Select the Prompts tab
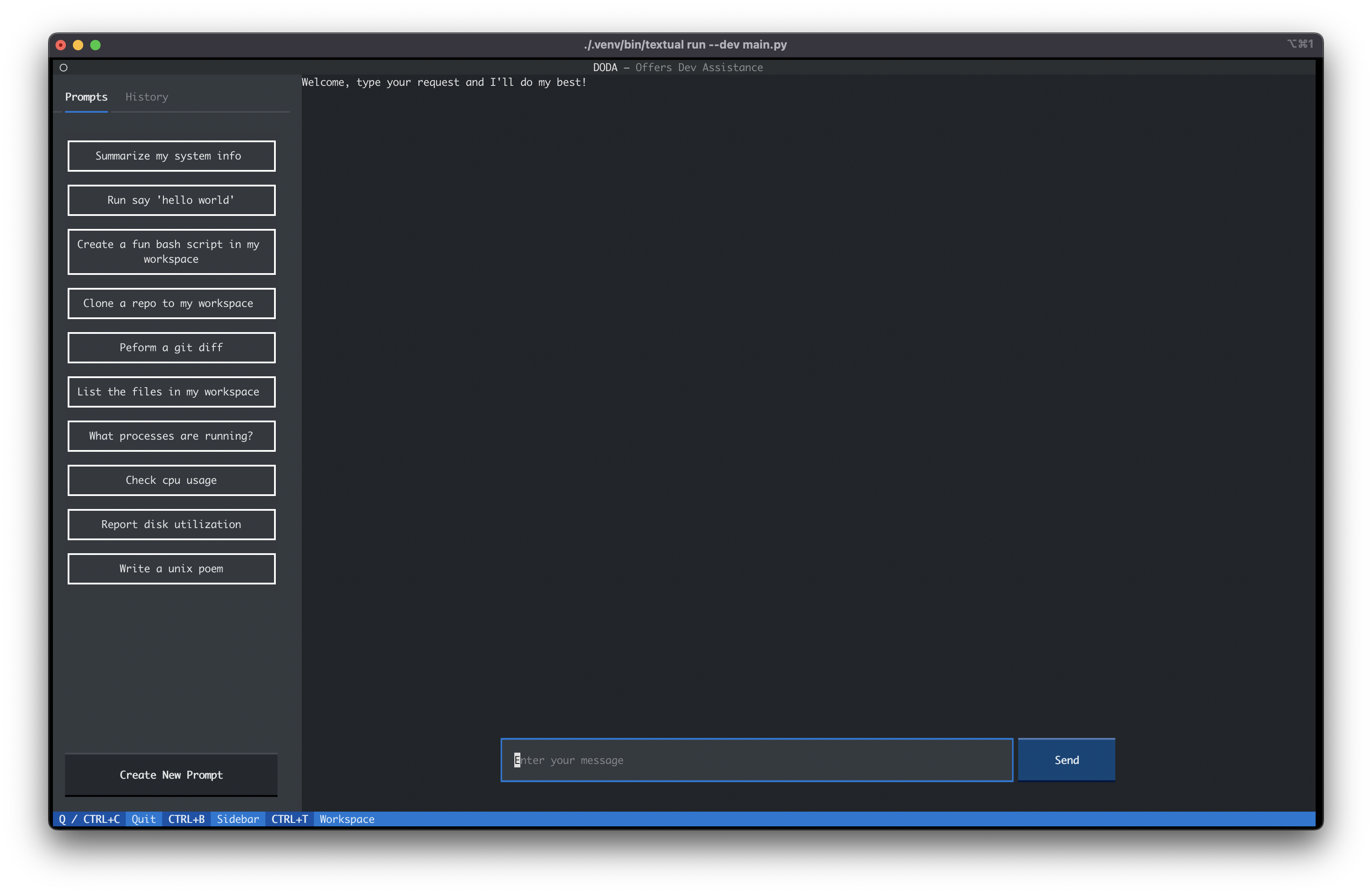This screenshot has width=1372, height=894. pyautogui.click(x=86, y=97)
